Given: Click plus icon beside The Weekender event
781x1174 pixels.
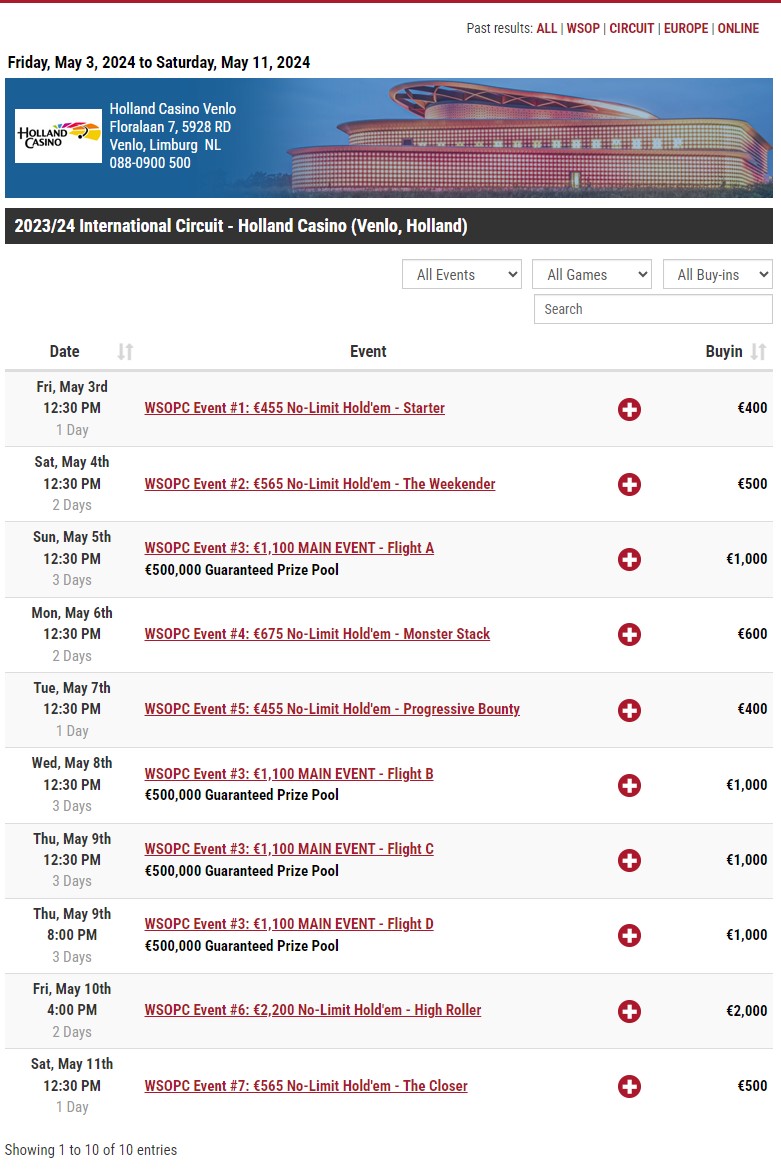Looking at the screenshot, I should [x=629, y=485].
